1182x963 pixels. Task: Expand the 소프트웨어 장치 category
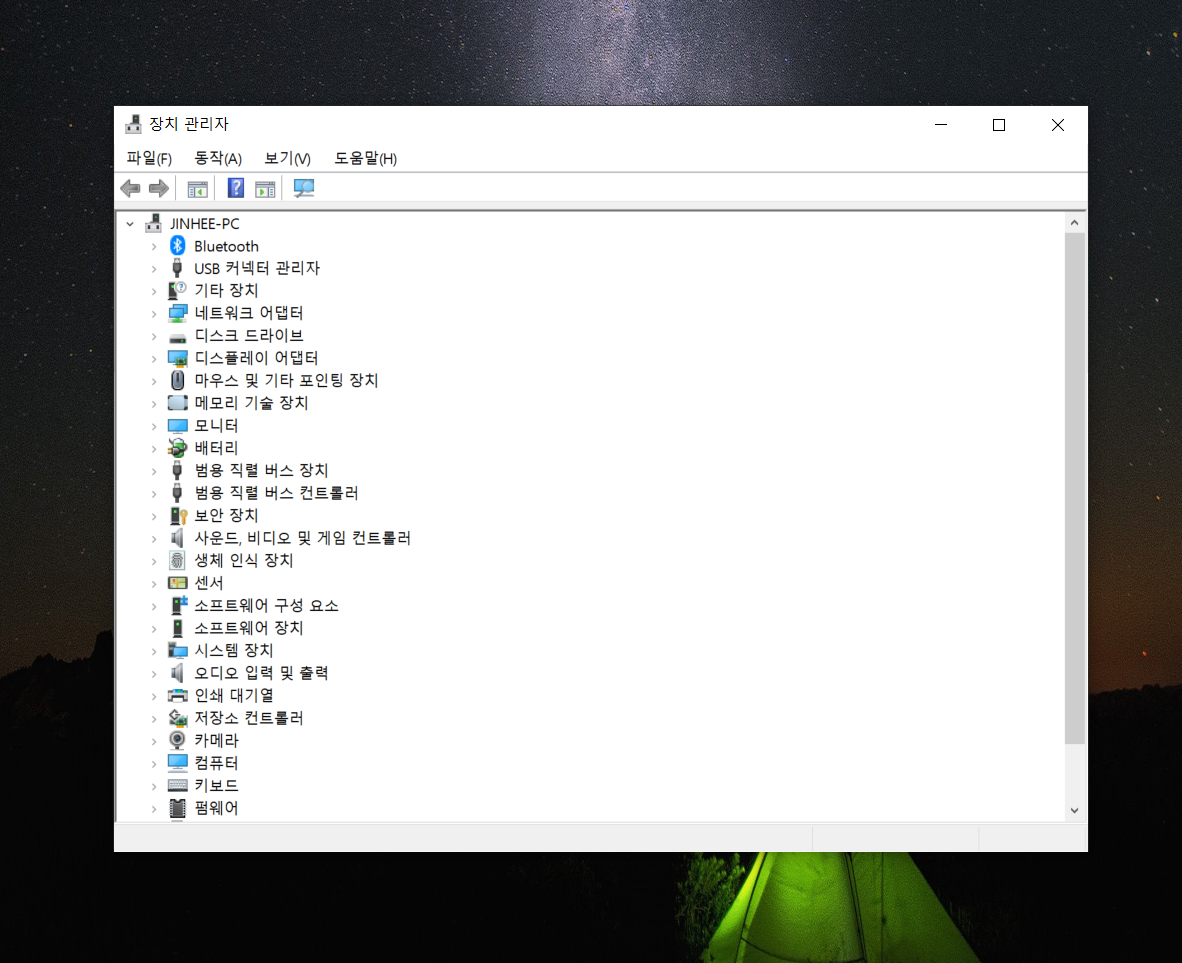click(154, 628)
